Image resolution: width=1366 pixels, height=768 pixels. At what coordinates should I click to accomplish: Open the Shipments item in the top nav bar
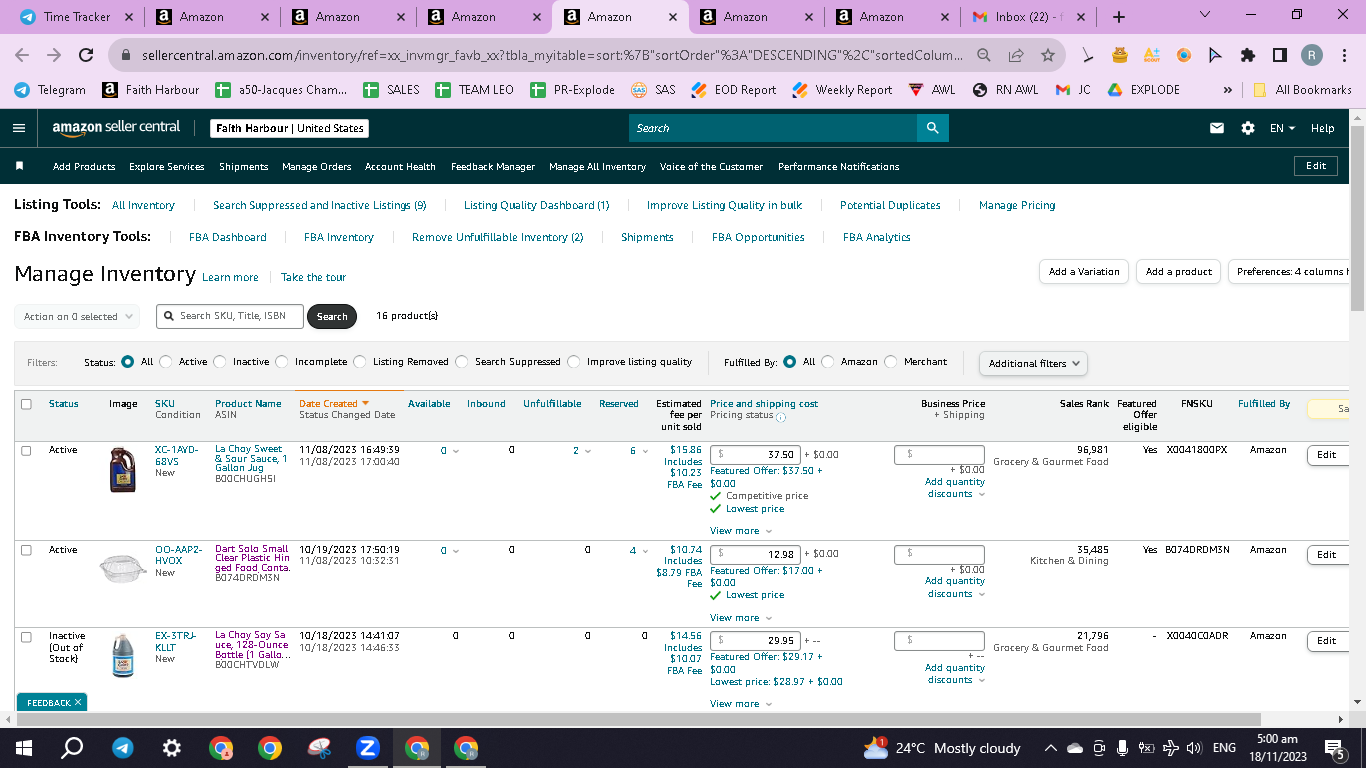(244, 167)
